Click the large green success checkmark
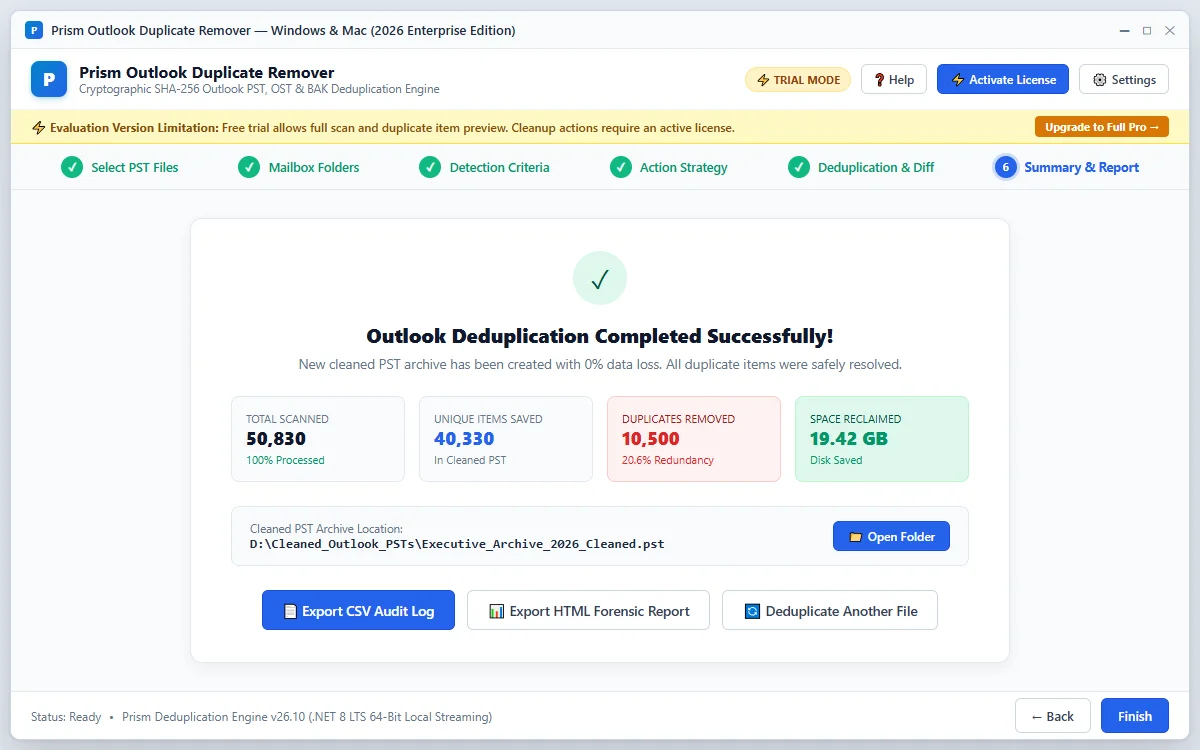This screenshot has width=1200, height=750. [x=600, y=278]
